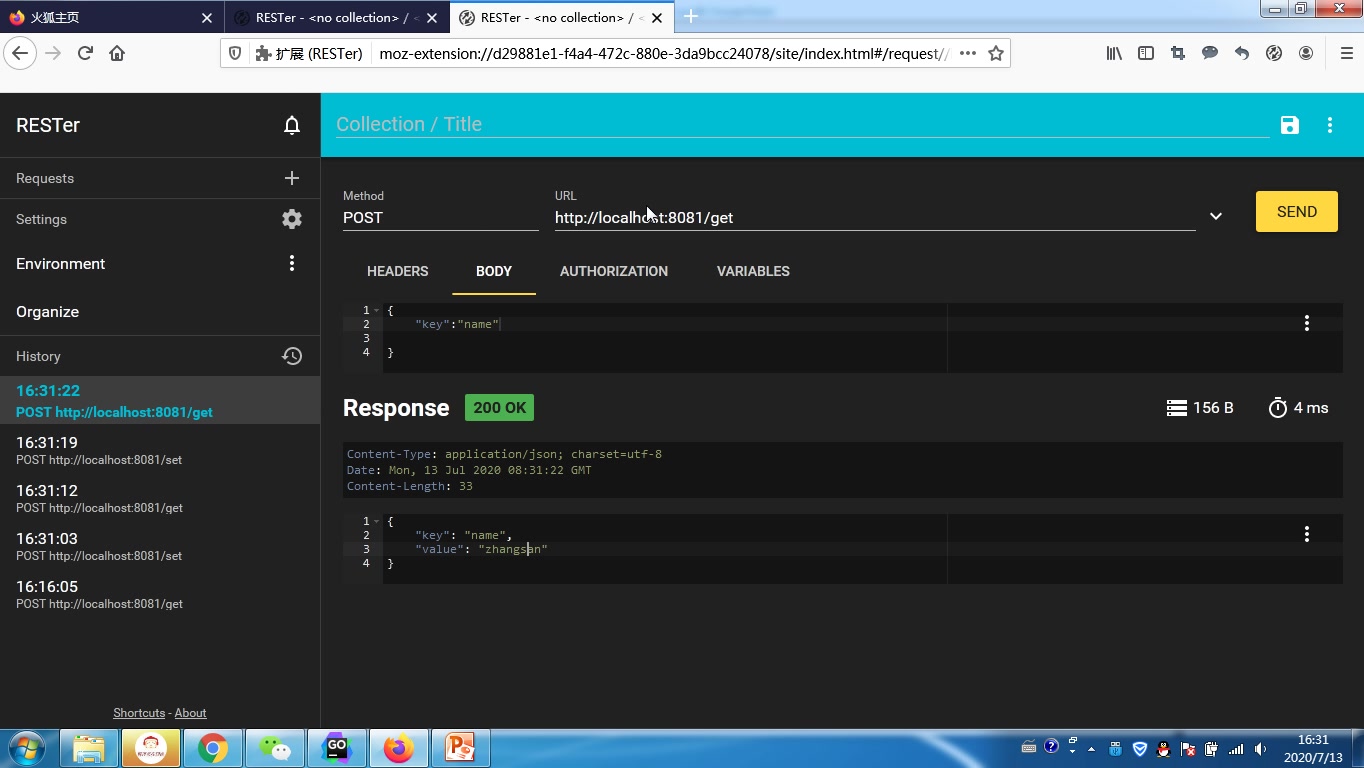Switch to the middle RESTer tab
The width and height of the screenshot is (1364, 768).
(x=336, y=17)
